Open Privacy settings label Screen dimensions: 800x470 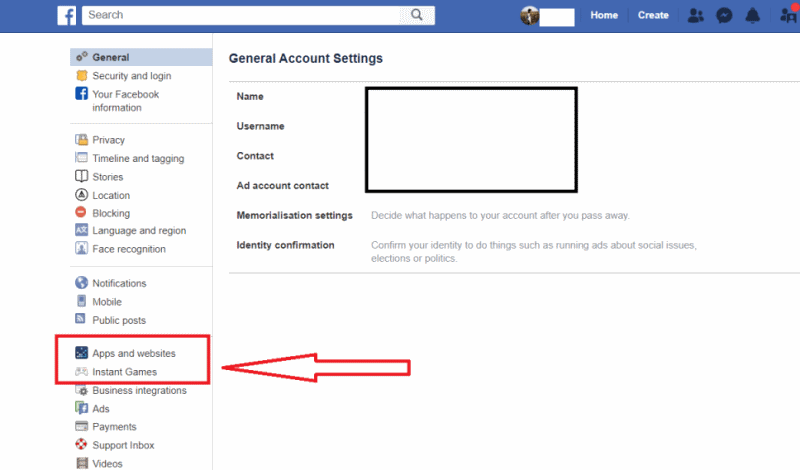[108, 140]
